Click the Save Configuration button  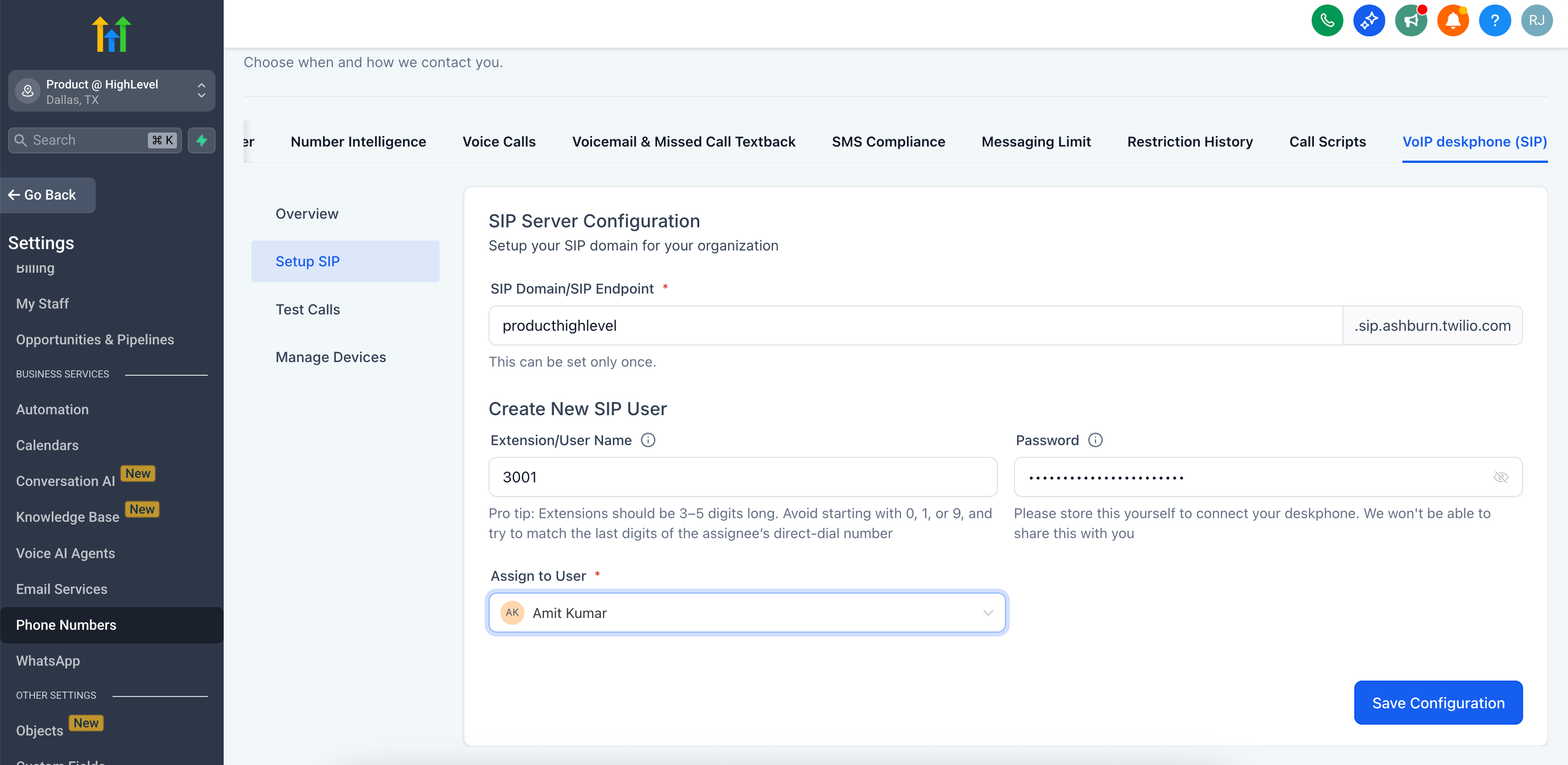point(1438,702)
